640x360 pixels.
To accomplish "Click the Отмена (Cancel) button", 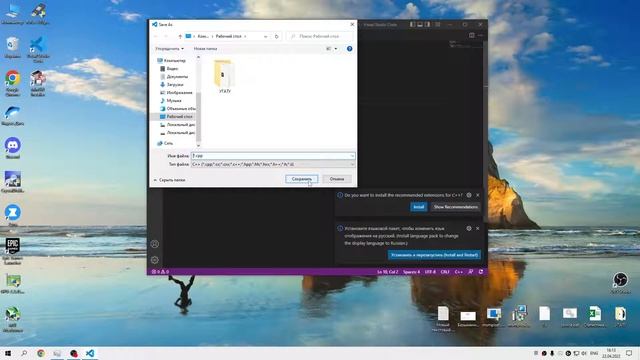I will (337, 179).
